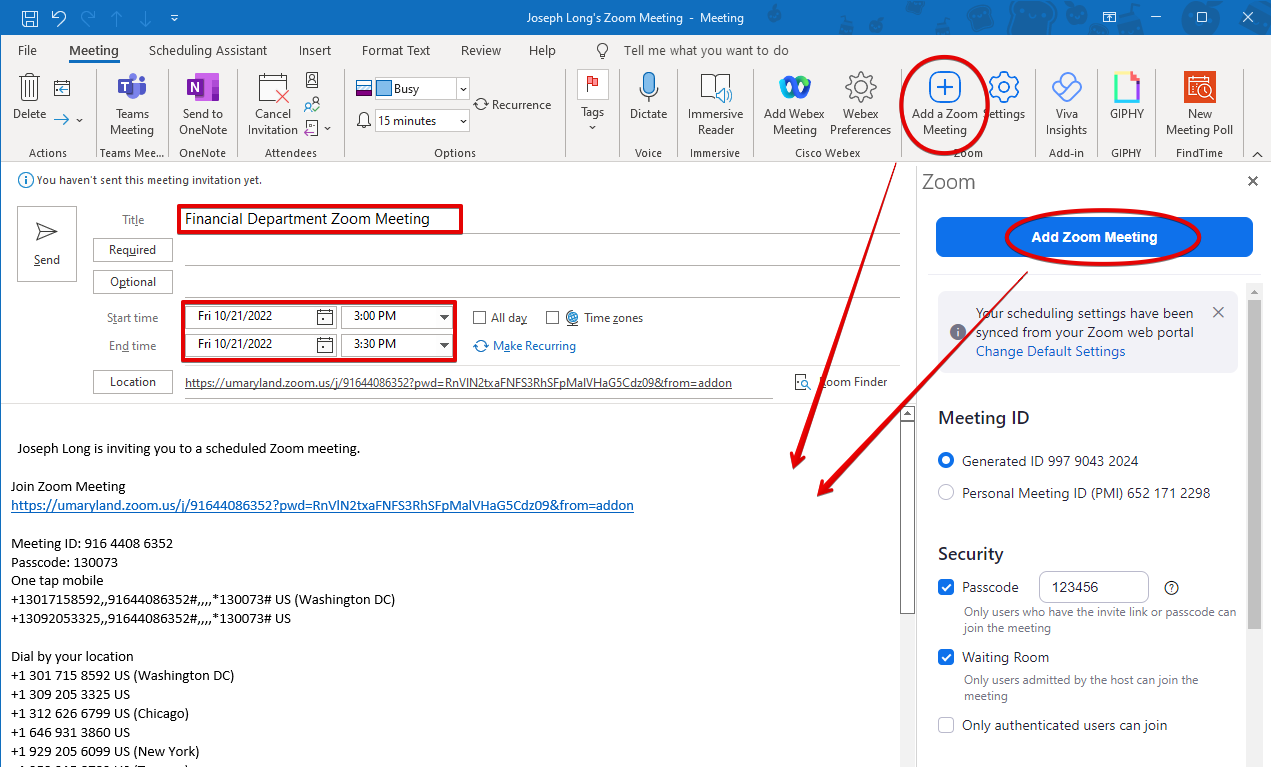Open the Format Text tab
Viewport: 1271px width, 767px height.
pyautogui.click(x=396, y=51)
